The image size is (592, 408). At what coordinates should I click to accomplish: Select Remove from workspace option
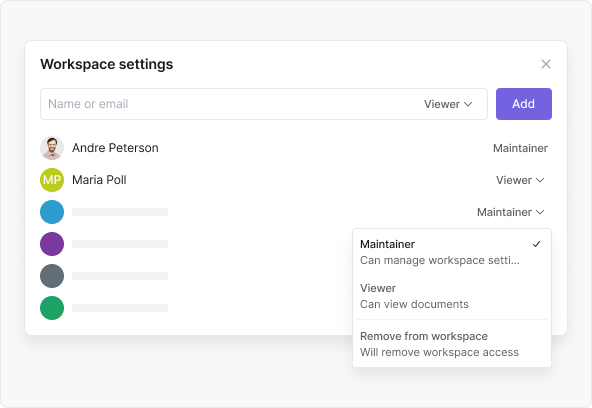click(452, 344)
